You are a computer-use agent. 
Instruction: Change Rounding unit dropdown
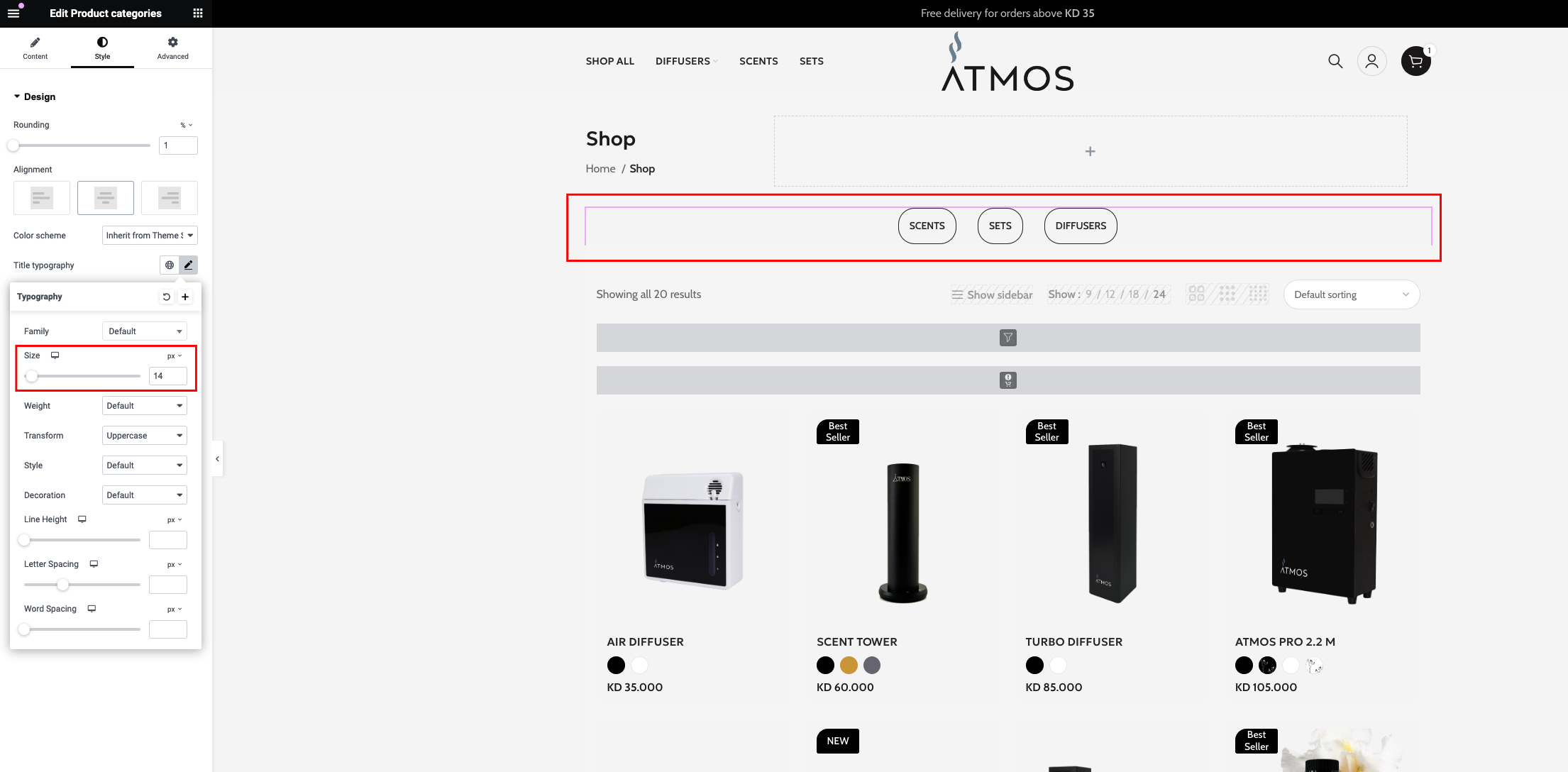(186, 125)
